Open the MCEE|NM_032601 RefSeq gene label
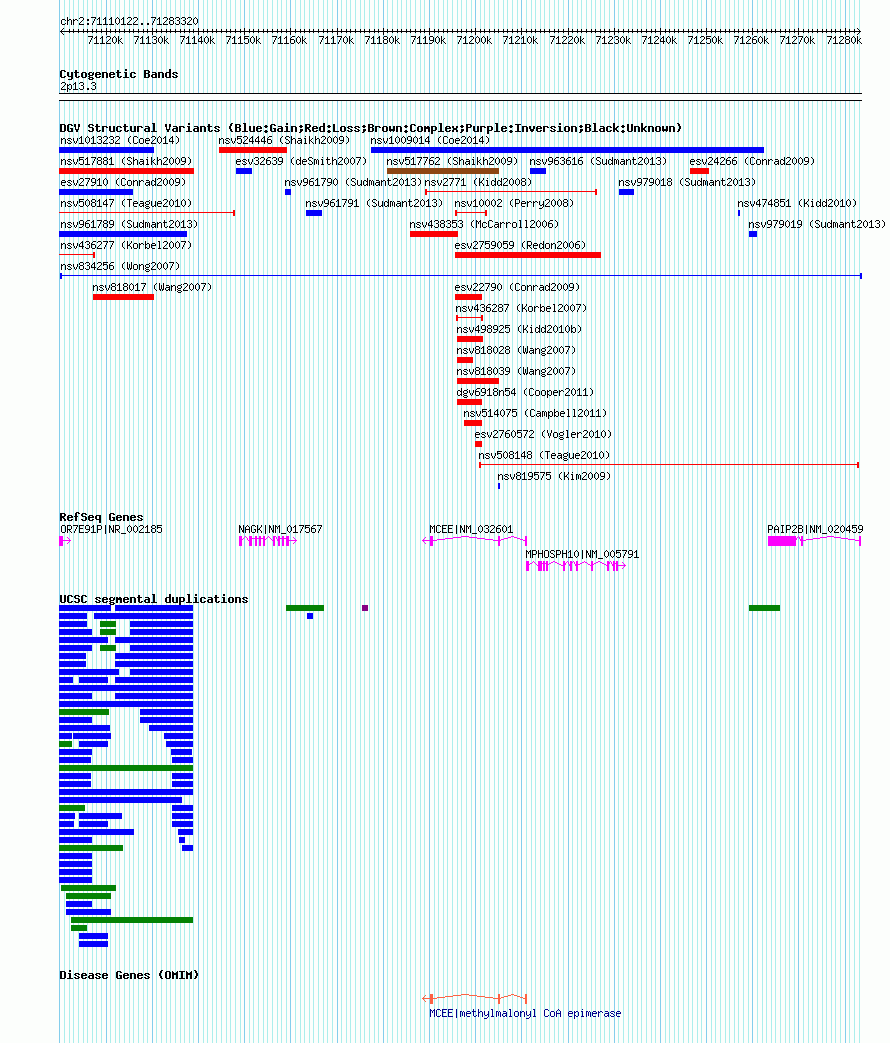 [471, 529]
